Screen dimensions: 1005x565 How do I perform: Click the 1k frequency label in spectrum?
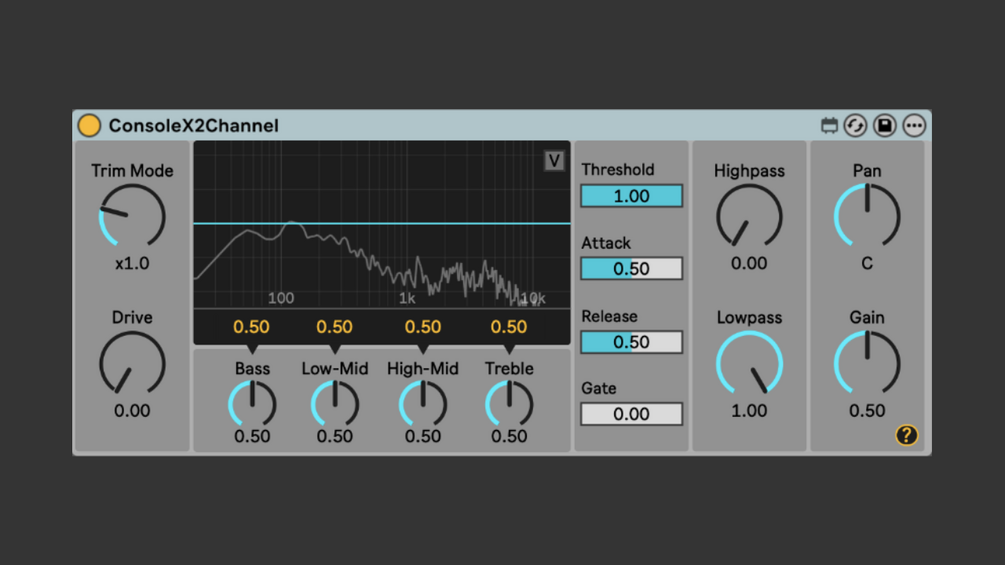[407, 299]
